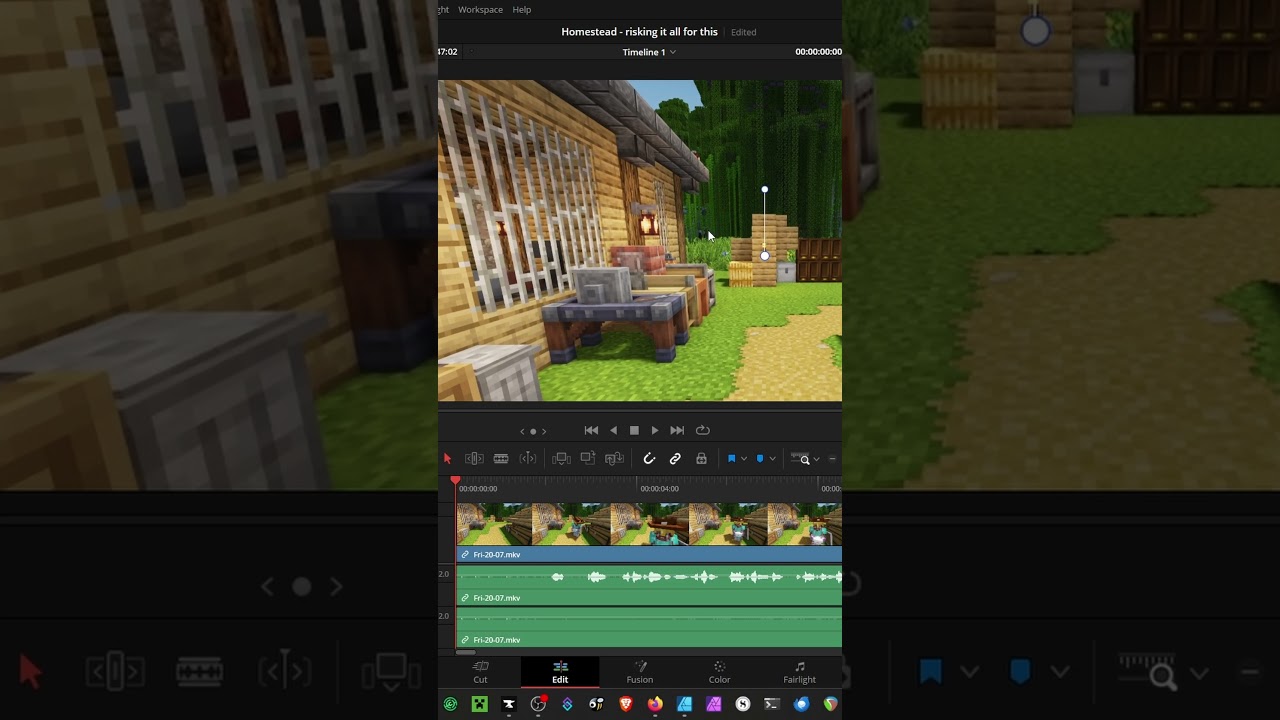
Task: Select the blue Fri-20-07.mkv video clip label
Action: 649,554
